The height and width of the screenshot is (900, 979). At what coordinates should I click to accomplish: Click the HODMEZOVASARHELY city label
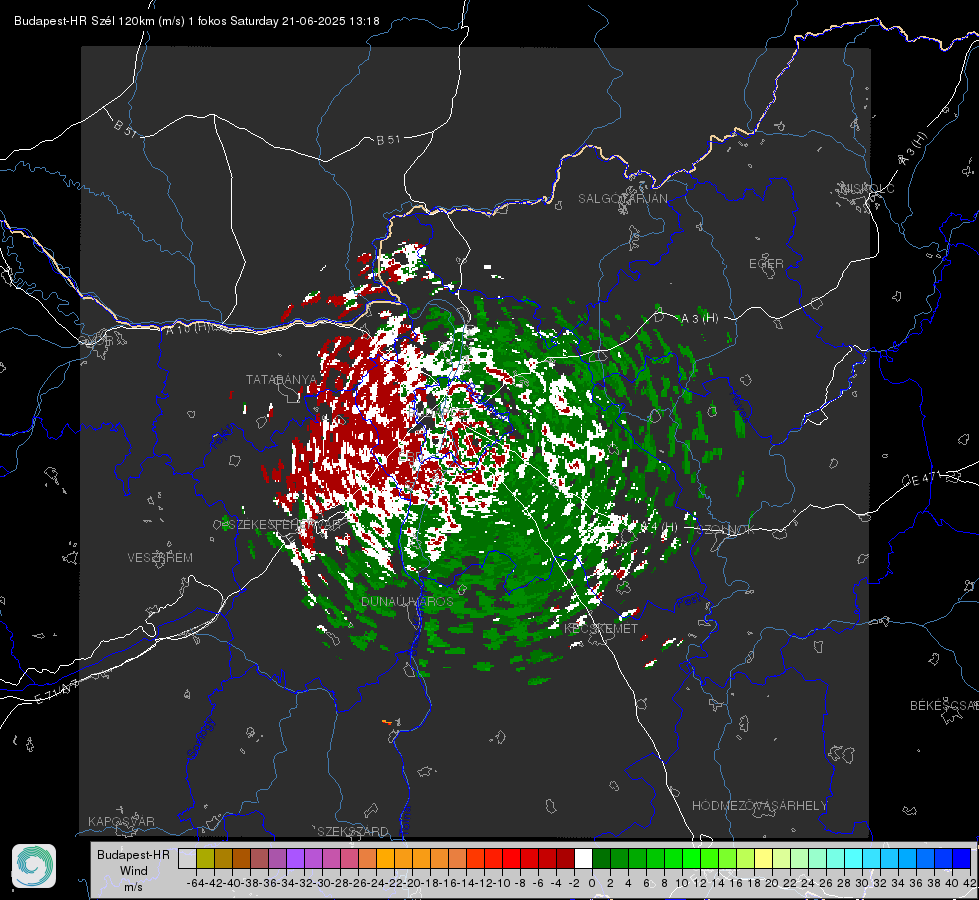(x=759, y=806)
